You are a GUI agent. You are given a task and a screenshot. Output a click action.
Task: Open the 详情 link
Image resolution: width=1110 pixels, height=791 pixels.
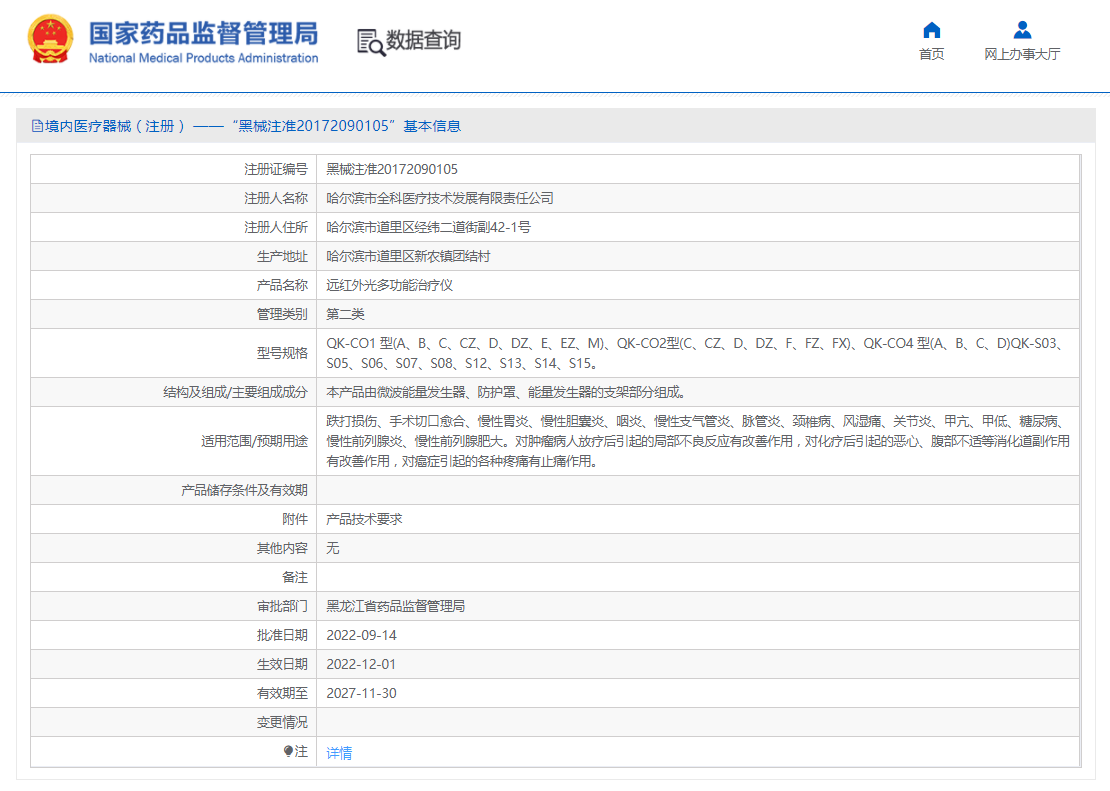pyautogui.click(x=339, y=753)
